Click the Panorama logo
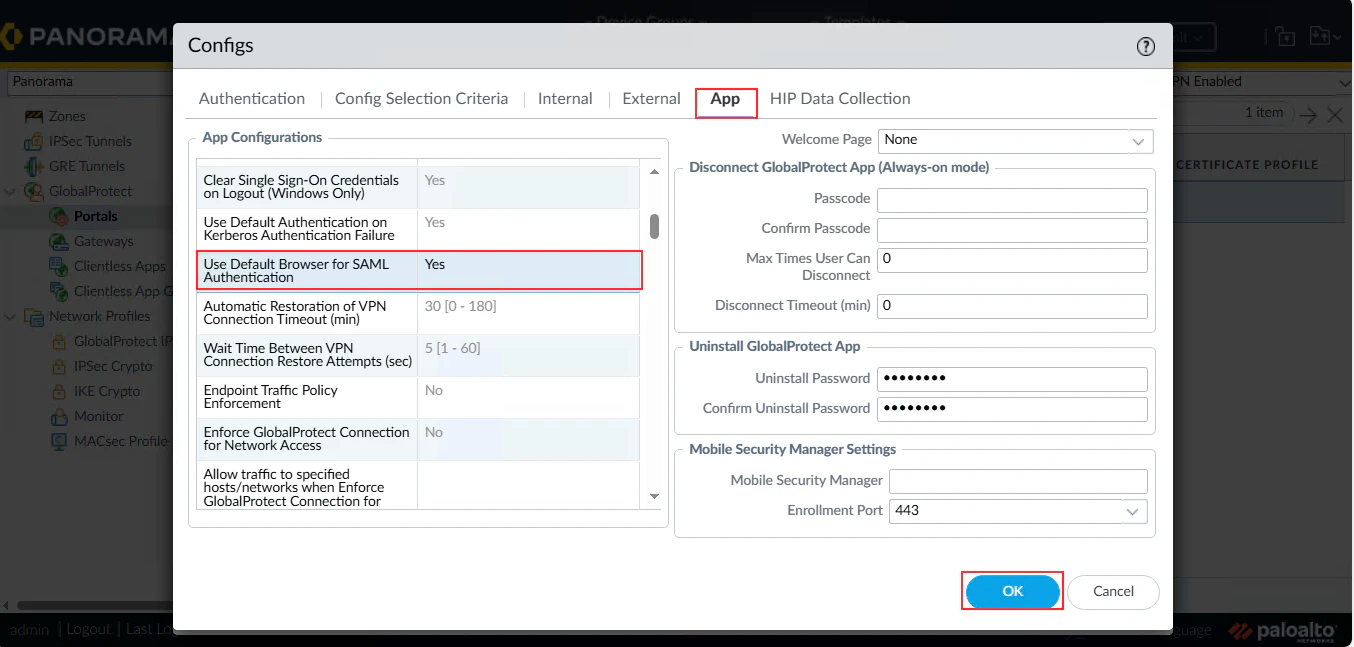The width and height of the screenshot is (1354, 647). click(x=86, y=37)
